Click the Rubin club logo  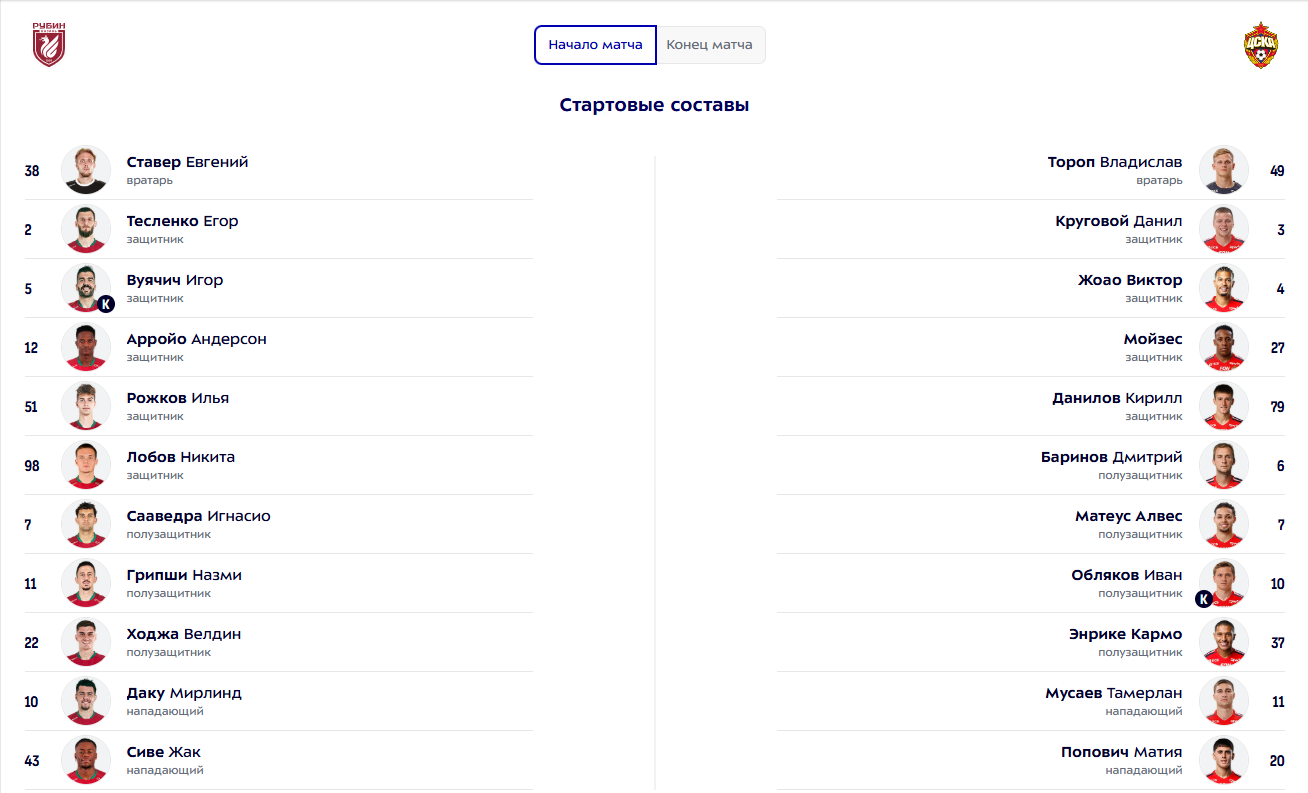click(x=48, y=45)
